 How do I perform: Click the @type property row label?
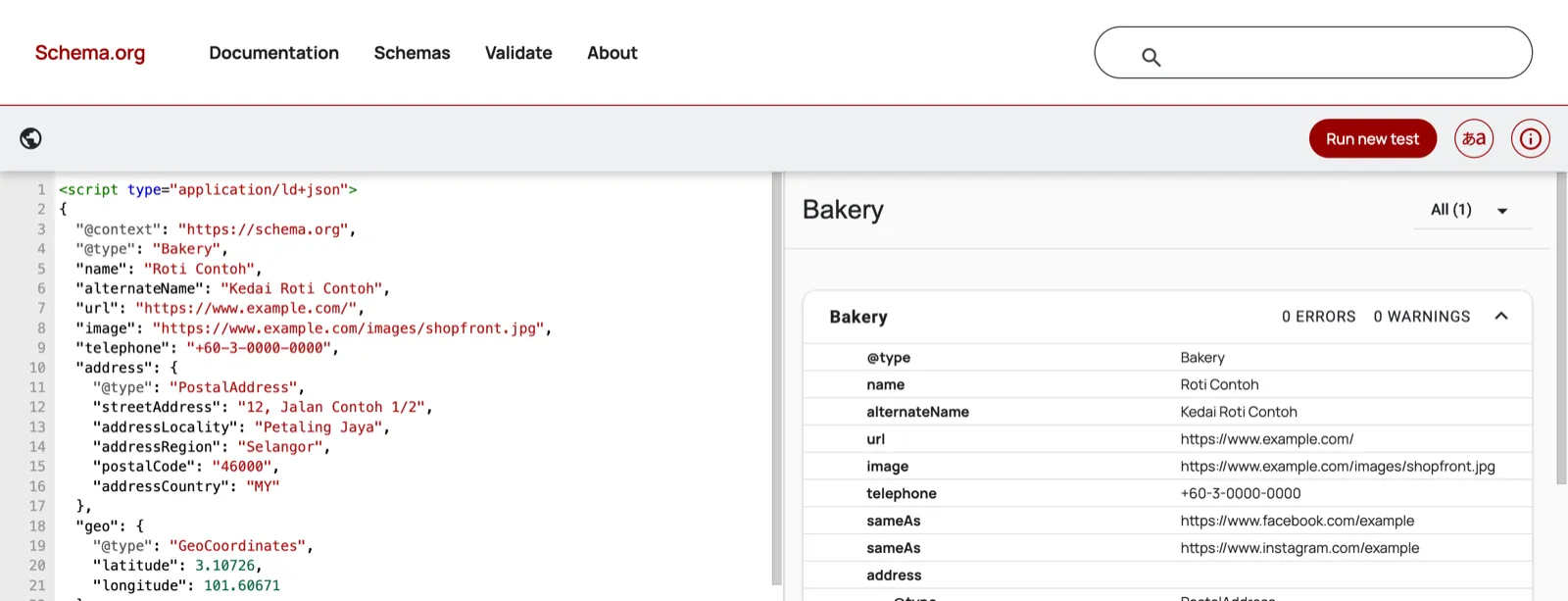[x=888, y=358]
